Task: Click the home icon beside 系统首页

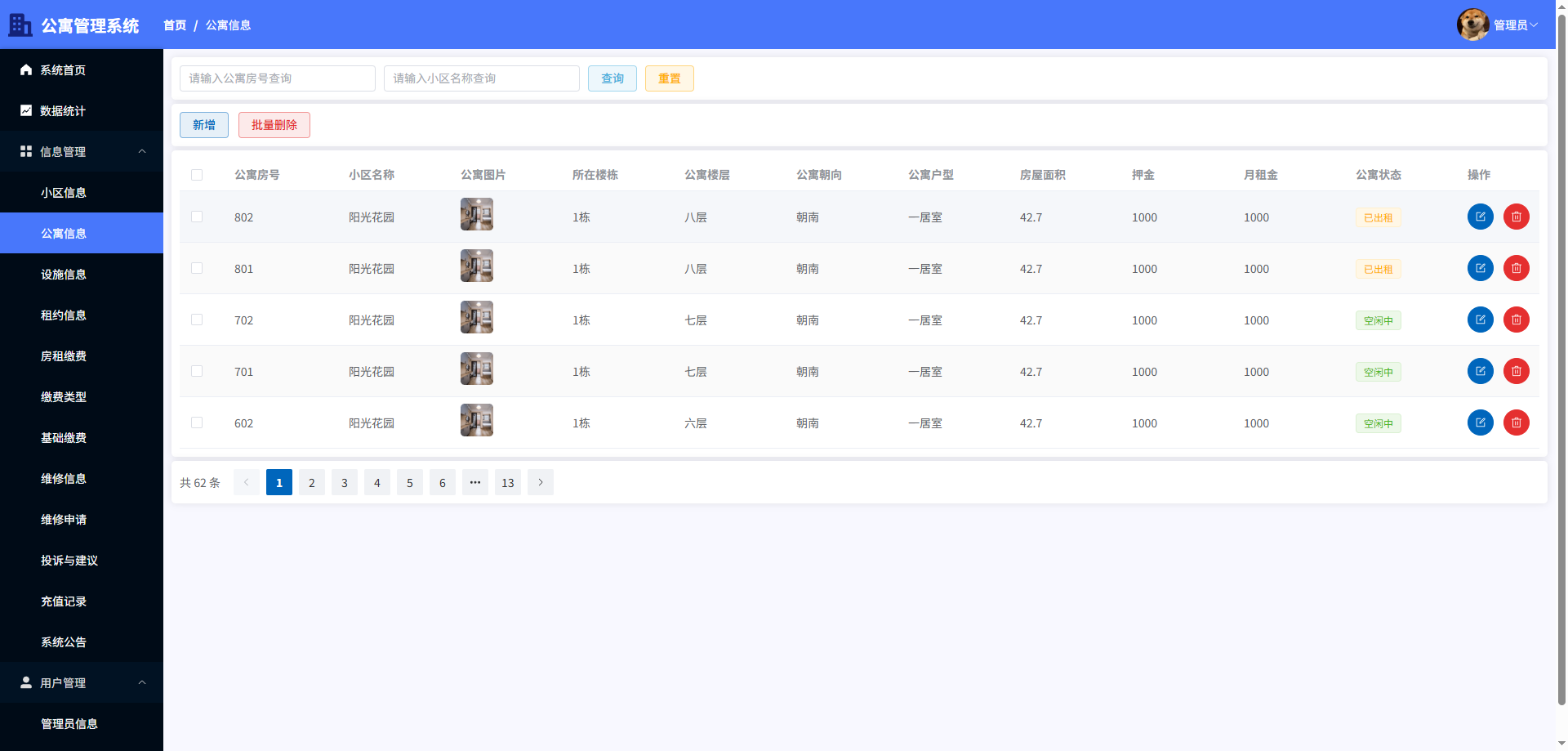Action: 26,69
